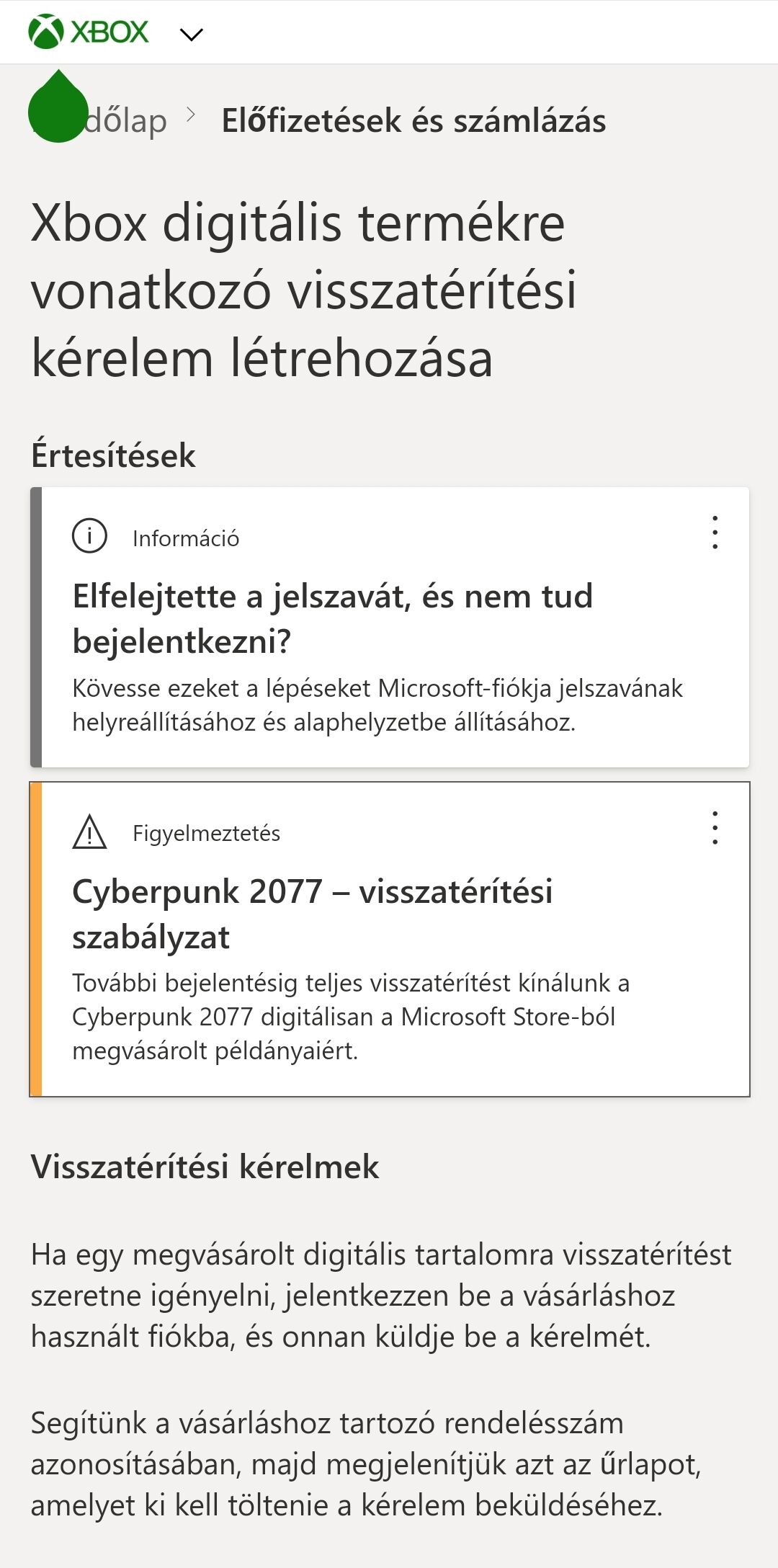The width and height of the screenshot is (778, 1568).
Task: Open the Cyberpunk 2077 visszatérítési szabályzat title
Action: pos(312,914)
